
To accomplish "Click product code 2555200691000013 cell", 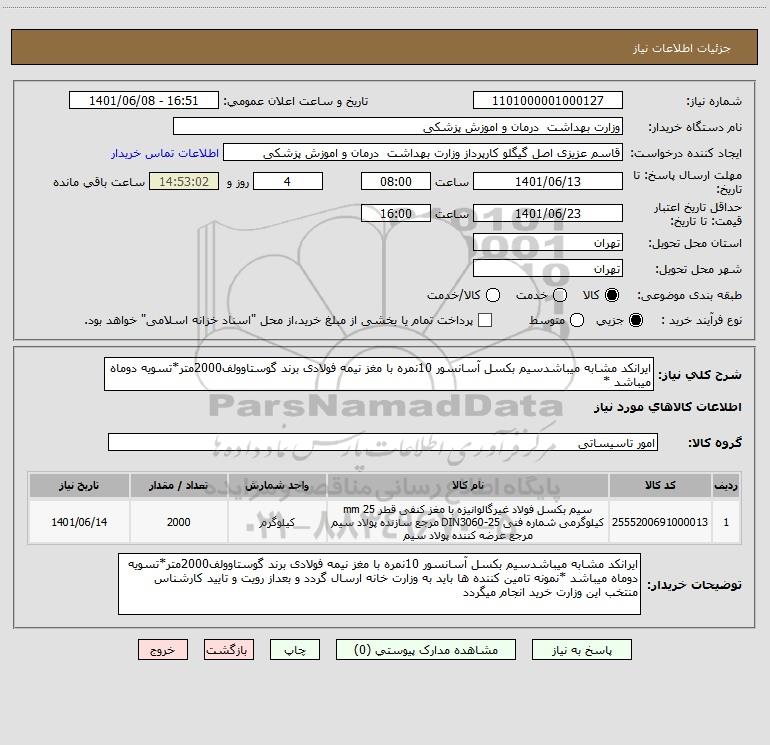I will point(660,522).
